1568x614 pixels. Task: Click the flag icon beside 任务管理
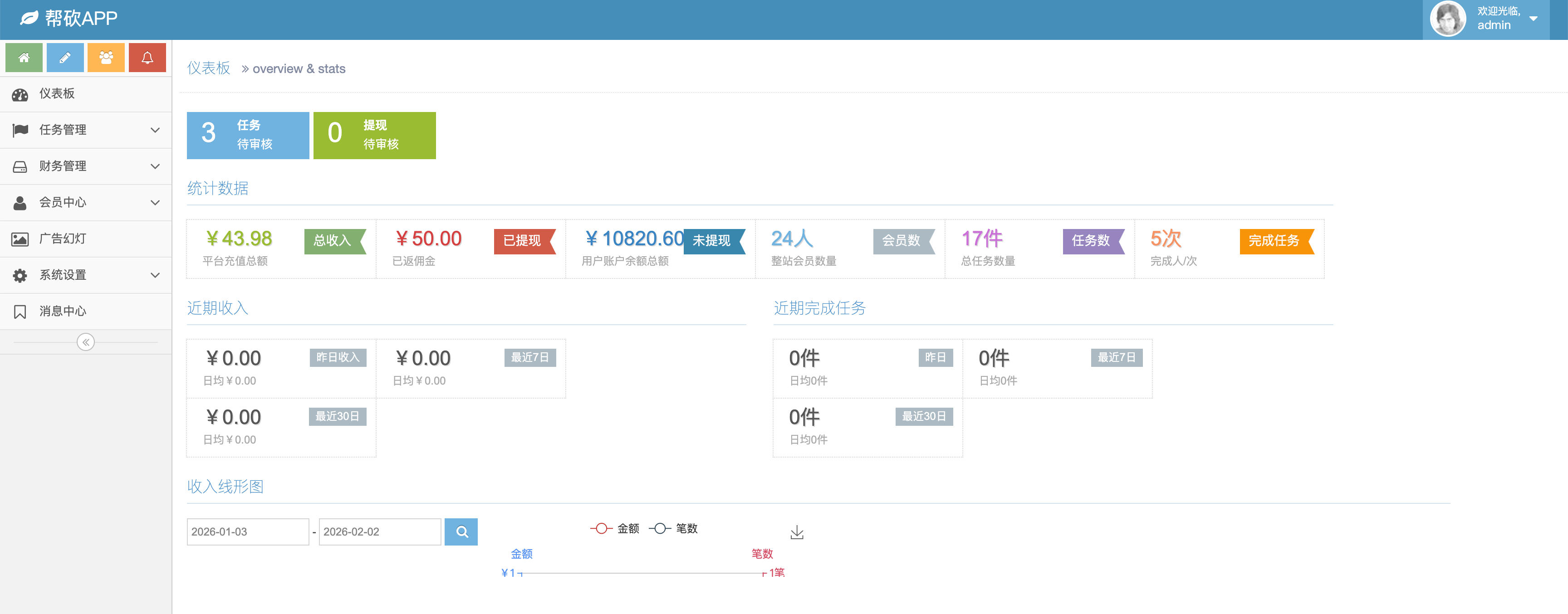click(x=20, y=130)
